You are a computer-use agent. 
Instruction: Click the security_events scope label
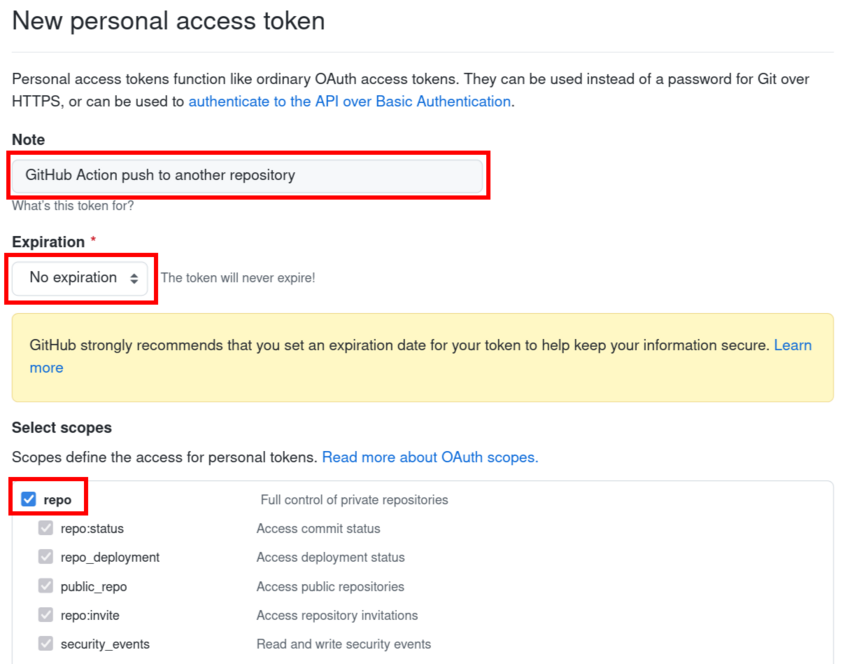coord(105,644)
